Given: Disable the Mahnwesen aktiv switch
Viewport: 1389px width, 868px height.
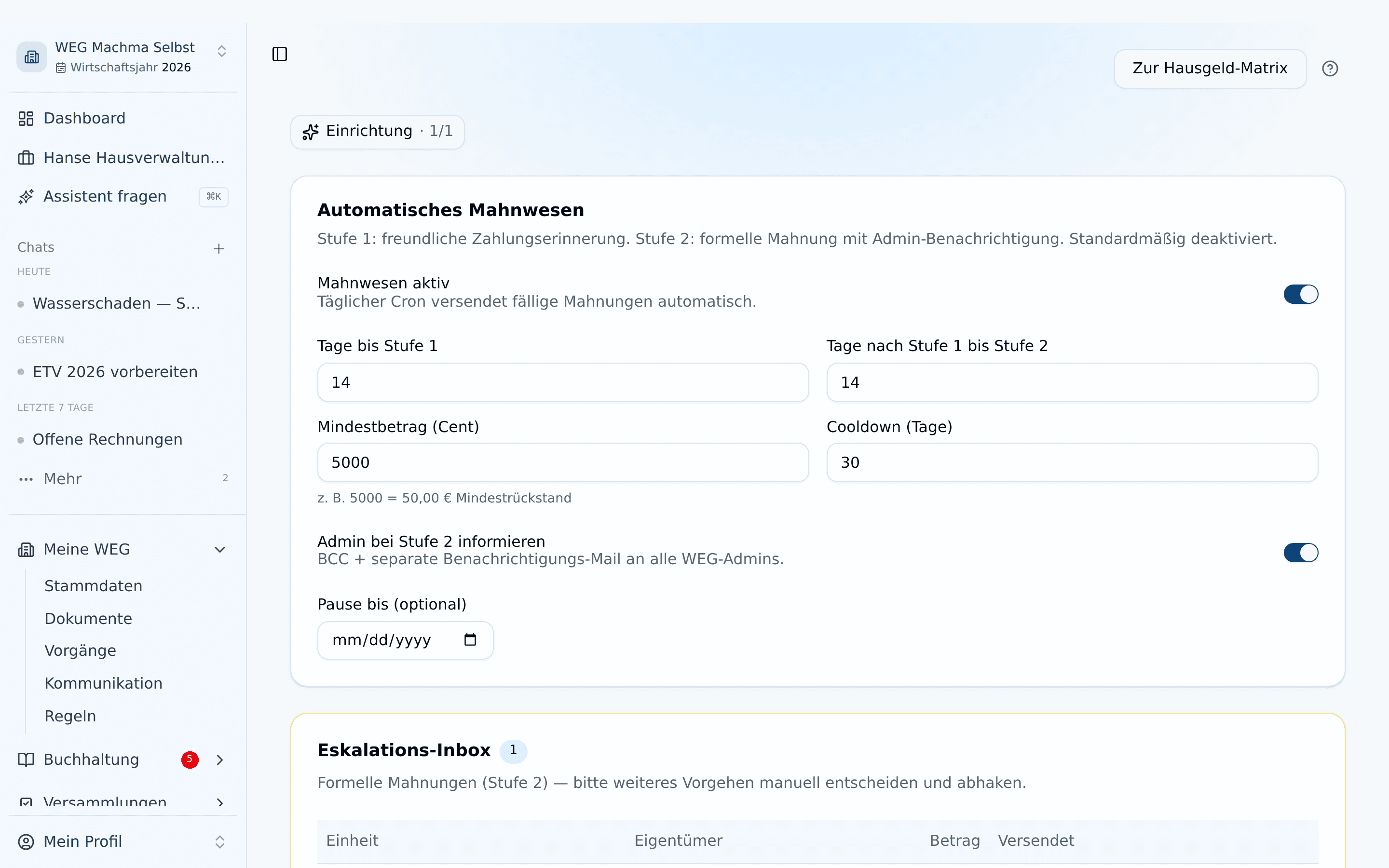Looking at the screenshot, I should coord(1301,294).
